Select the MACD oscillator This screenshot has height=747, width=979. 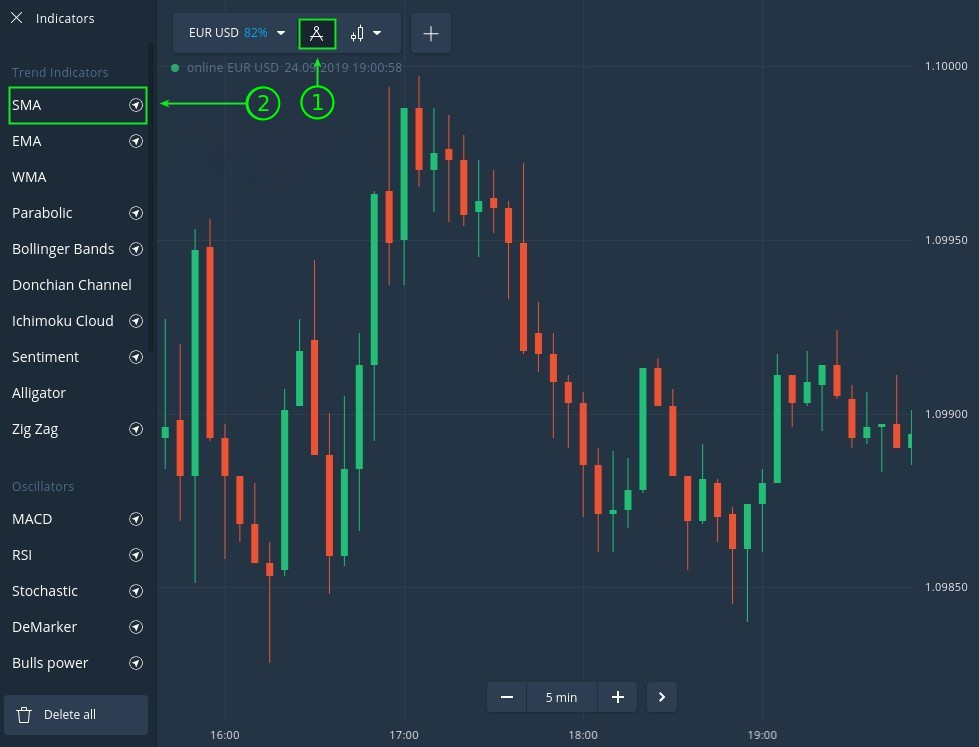[32, 519]
